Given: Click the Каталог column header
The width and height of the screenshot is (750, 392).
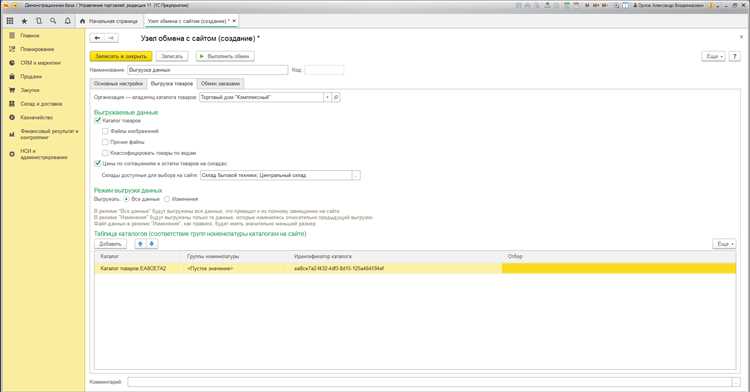Looking at the screenshot, I should click(139, 257).
